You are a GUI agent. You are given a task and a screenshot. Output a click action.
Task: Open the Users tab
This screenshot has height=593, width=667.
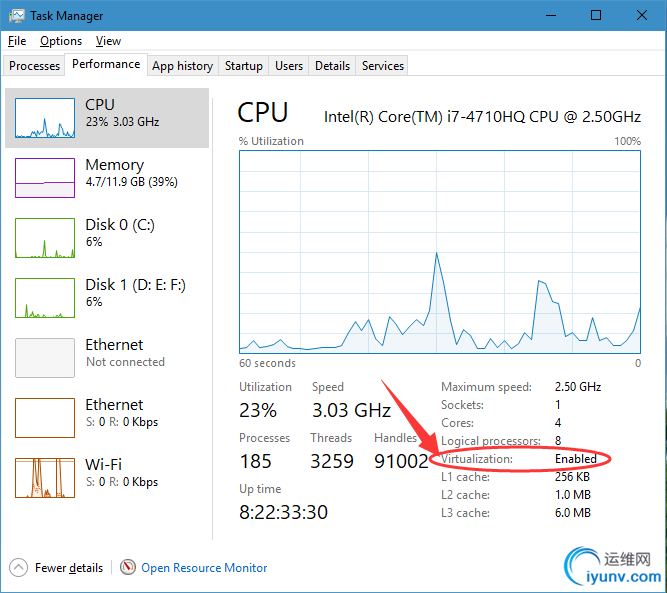(289, 66)
